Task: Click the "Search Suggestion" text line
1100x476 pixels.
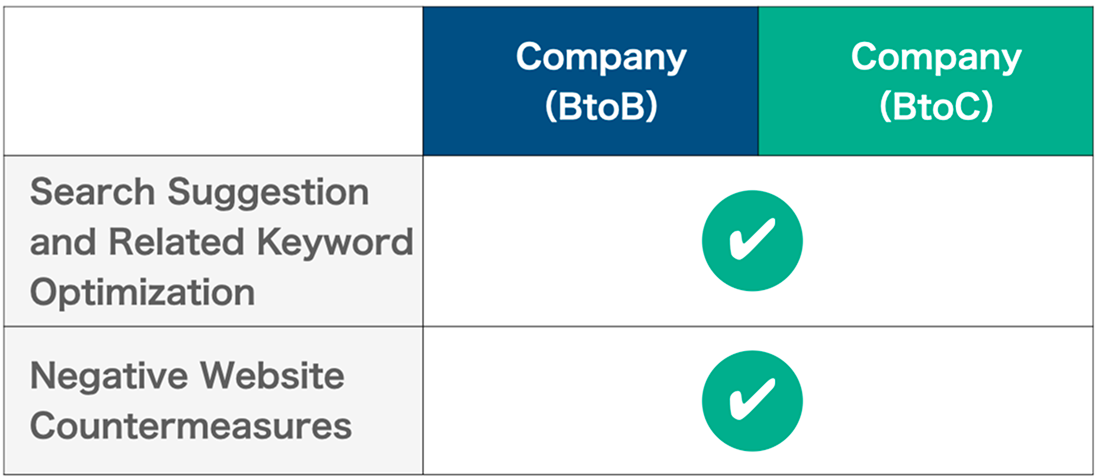Action: click(x=198, y=191)
